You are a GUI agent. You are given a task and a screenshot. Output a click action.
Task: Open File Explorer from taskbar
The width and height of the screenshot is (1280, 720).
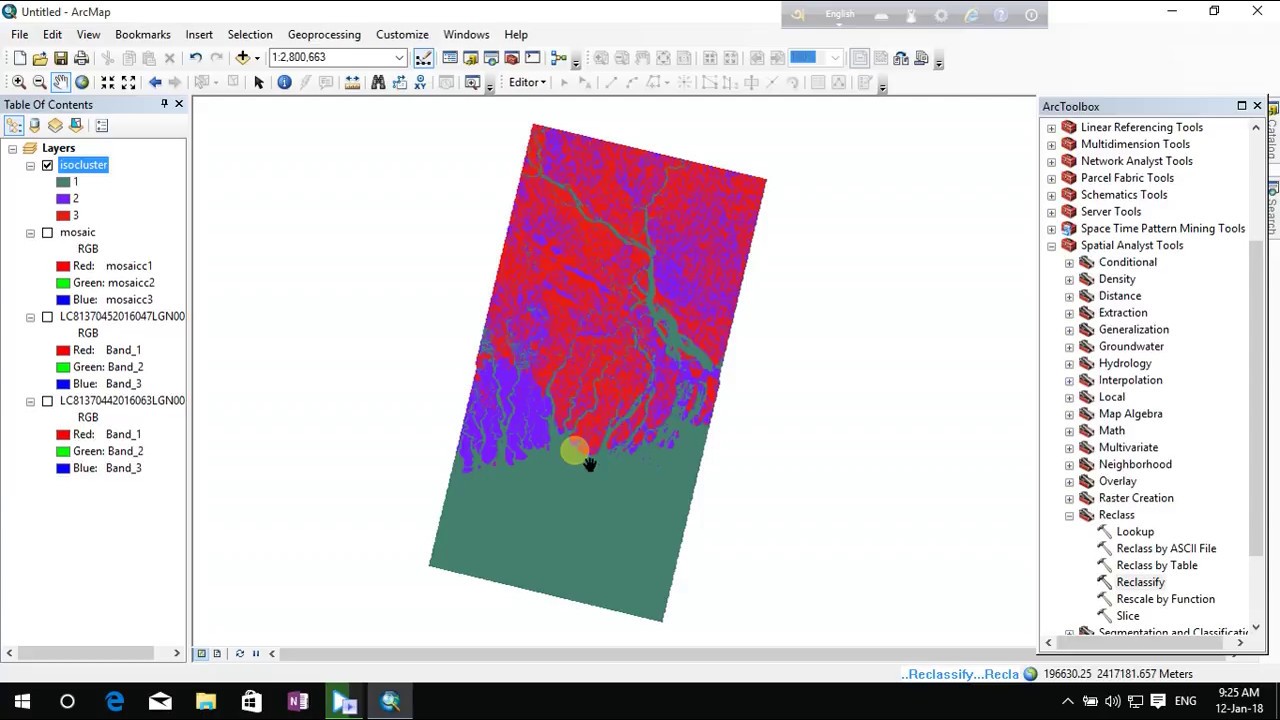pos(205,702)
